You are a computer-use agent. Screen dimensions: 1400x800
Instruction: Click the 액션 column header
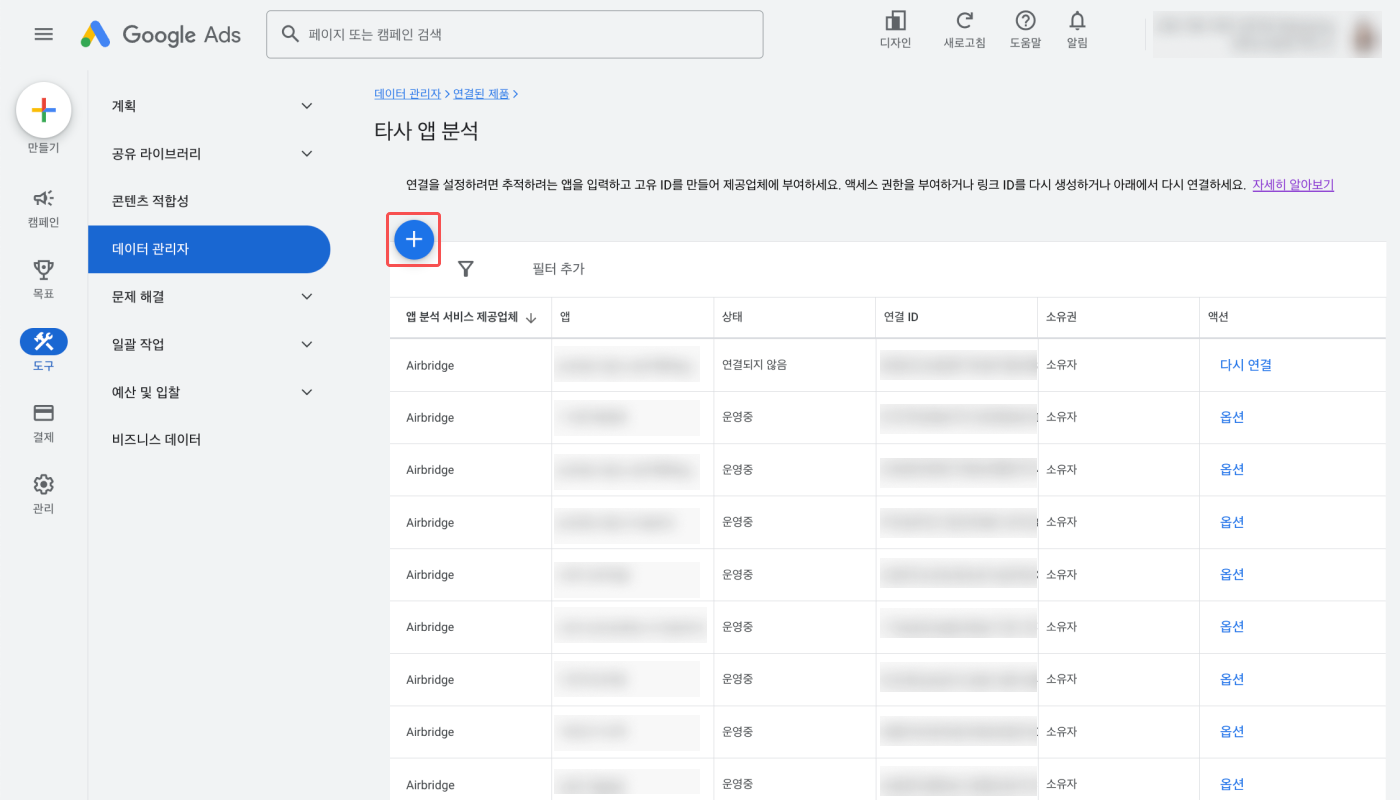click(1218, 318)
